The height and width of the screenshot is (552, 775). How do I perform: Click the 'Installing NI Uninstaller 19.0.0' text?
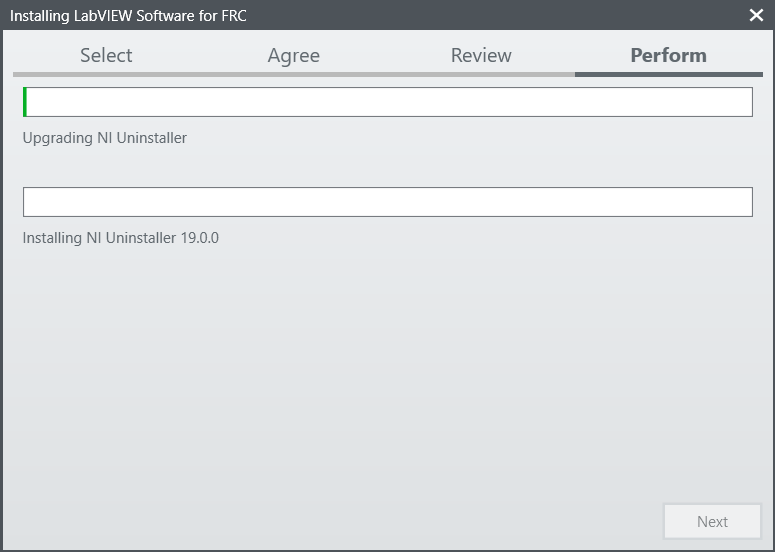tap(121, 238)
